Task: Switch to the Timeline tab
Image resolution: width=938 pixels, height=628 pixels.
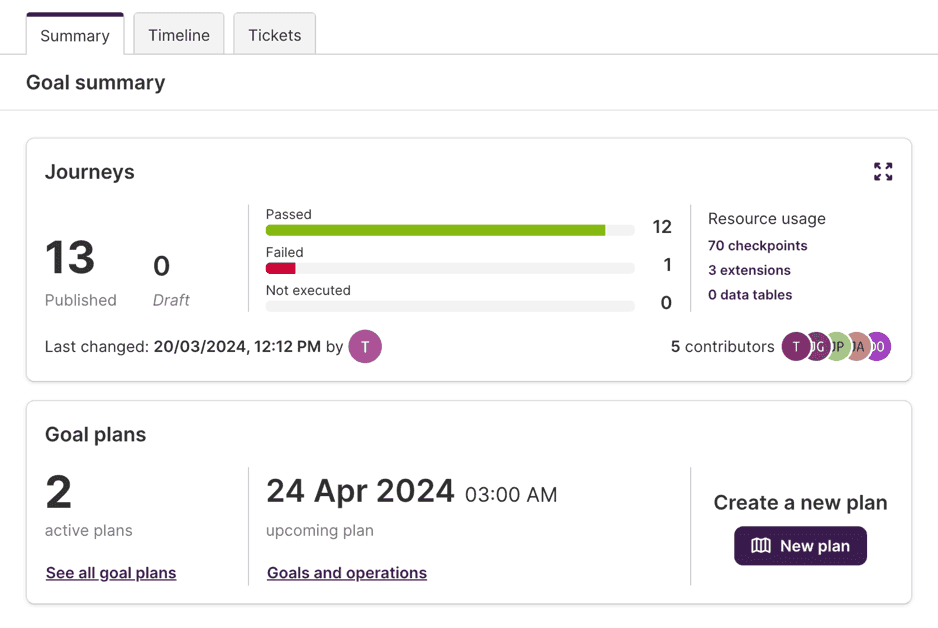Action: (179, 35)
